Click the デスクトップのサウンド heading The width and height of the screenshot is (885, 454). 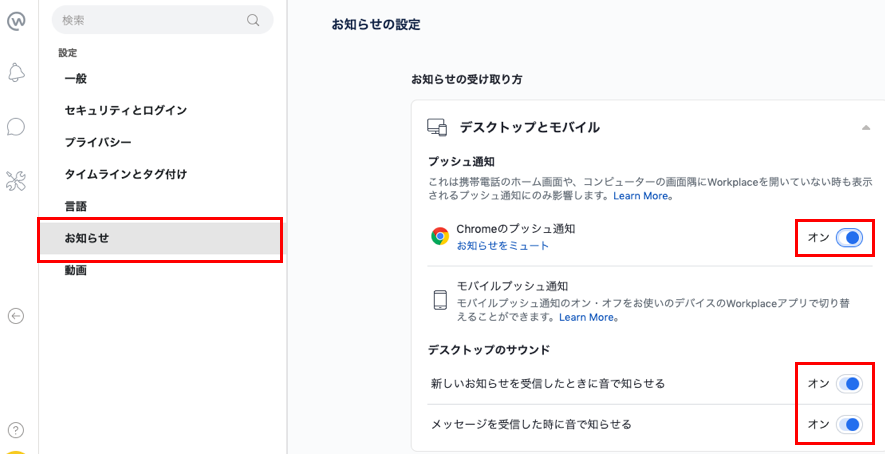[489, 350]
